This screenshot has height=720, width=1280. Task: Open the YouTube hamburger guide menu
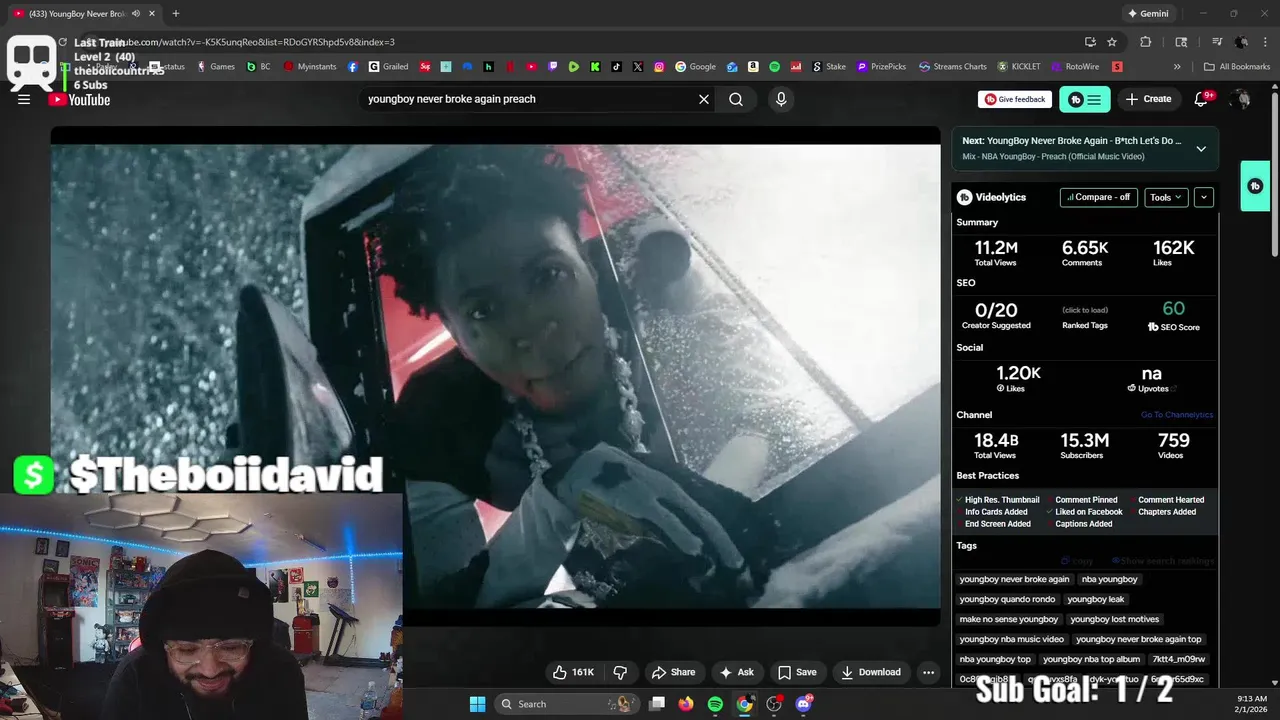click(24, 99)
